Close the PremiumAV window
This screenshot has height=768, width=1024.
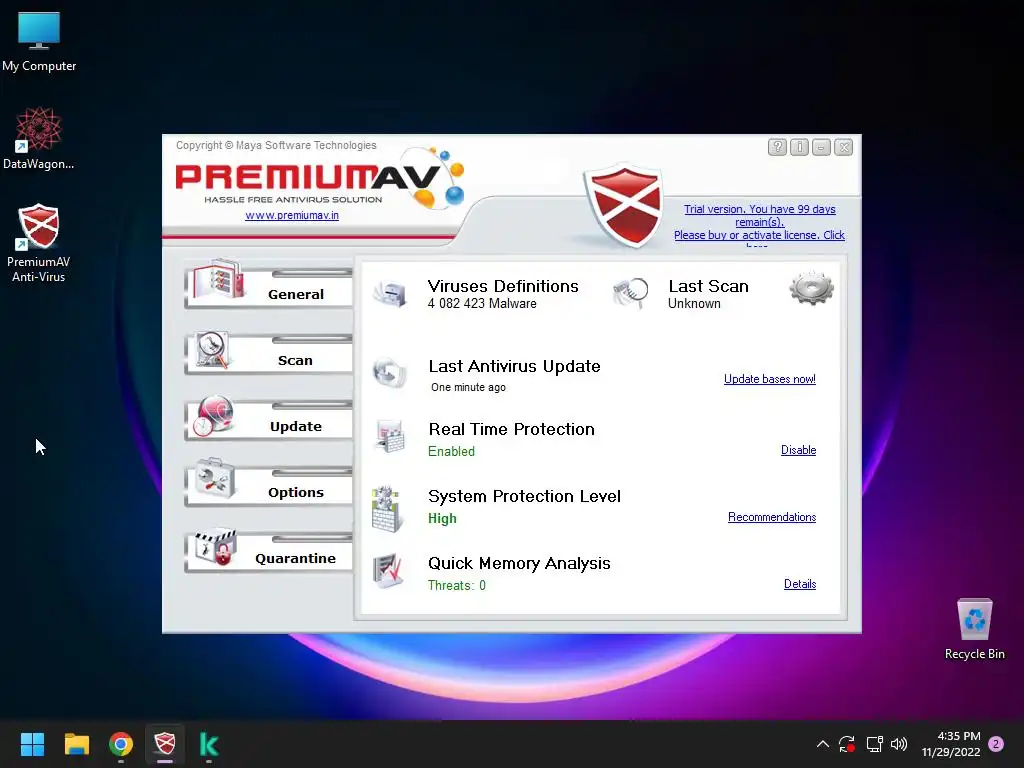click(844, 147)
